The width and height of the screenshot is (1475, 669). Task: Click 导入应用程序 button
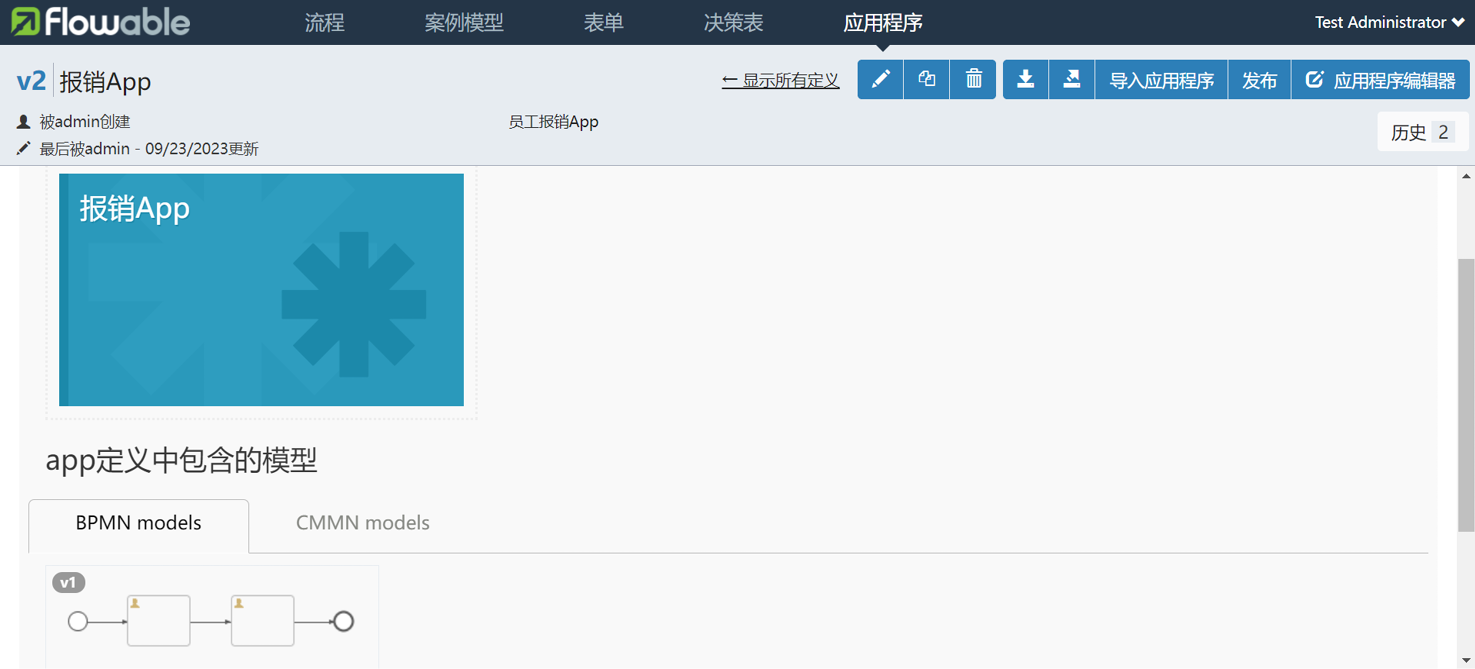[1161, 80]
